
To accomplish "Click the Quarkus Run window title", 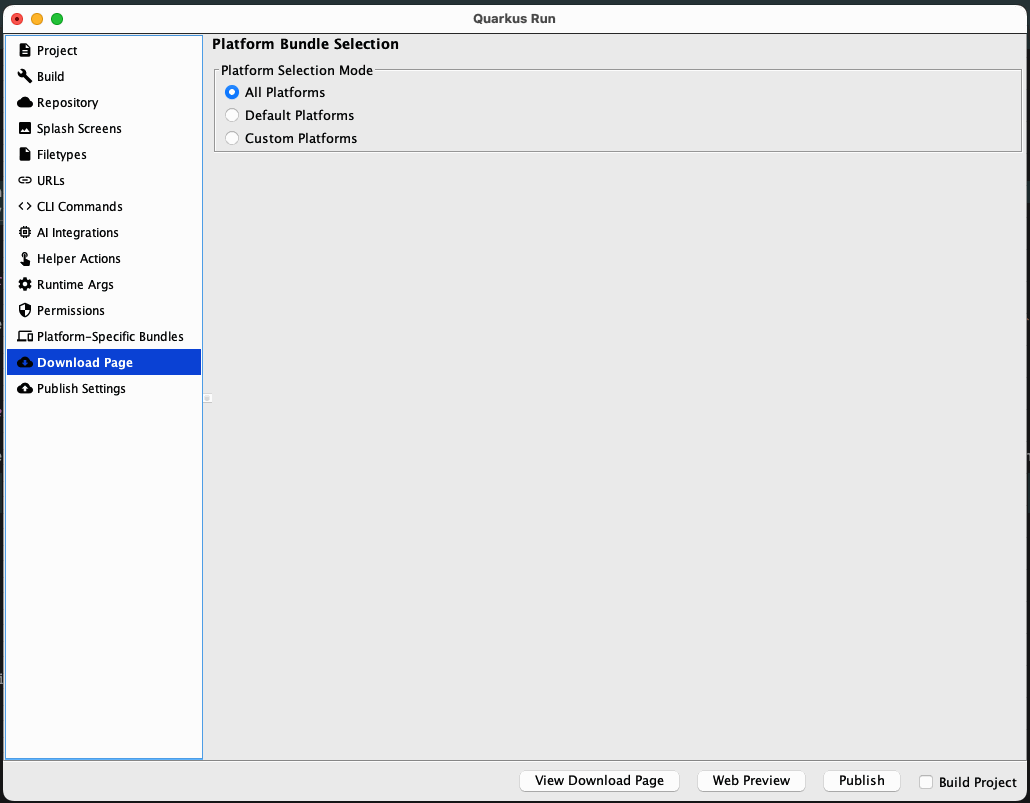I will click(514, 18).
